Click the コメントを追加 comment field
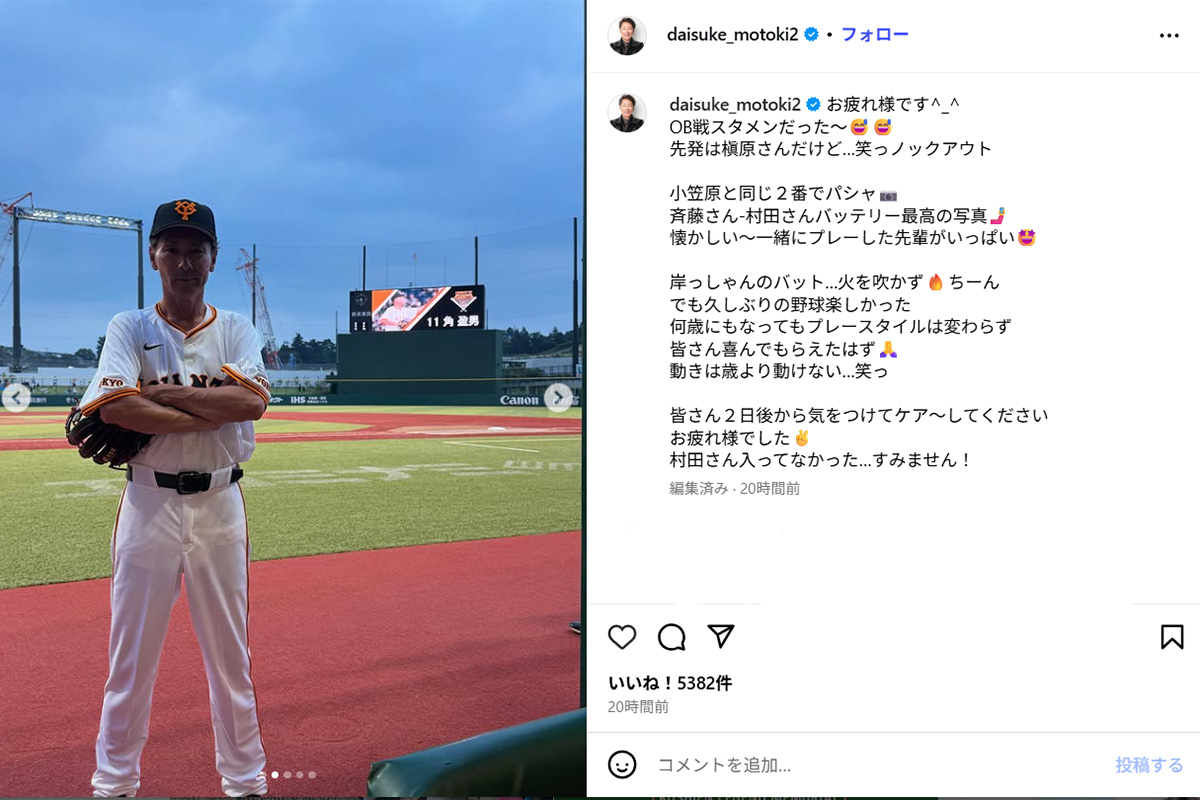This screenshot has height=800, width=1200. [880, 765]
